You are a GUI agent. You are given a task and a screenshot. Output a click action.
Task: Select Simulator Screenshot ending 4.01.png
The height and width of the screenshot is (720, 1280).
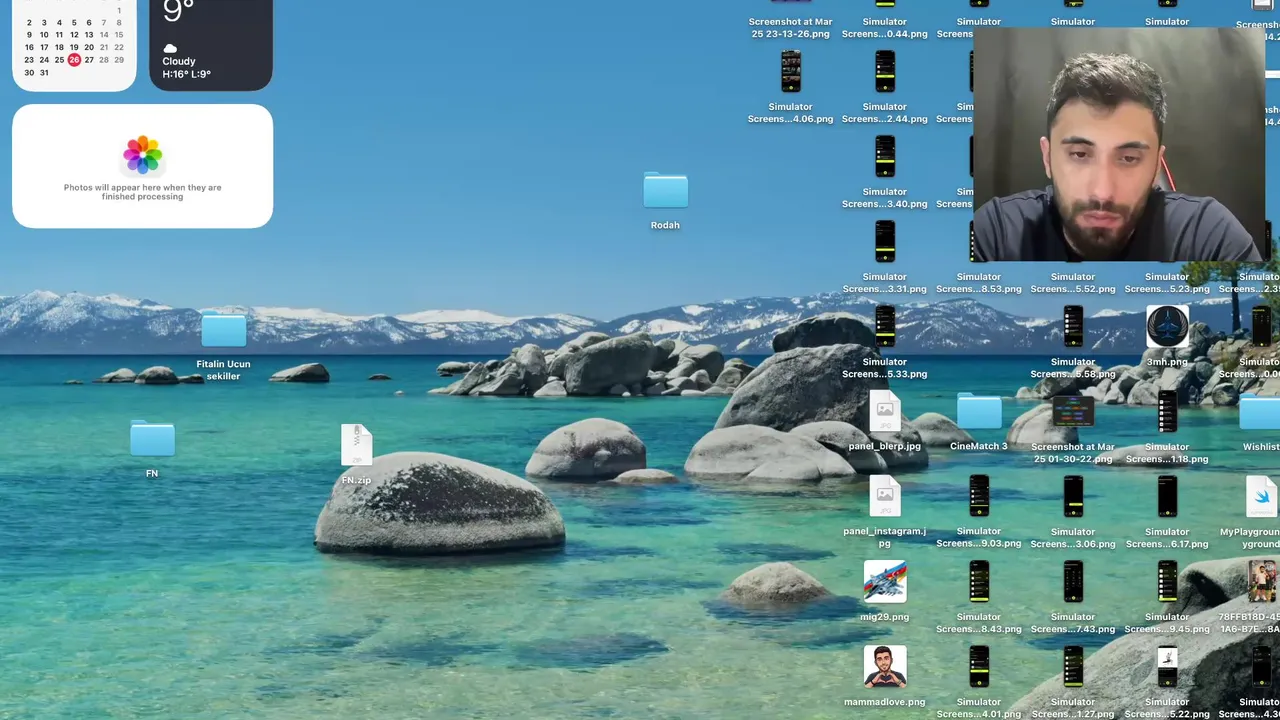[x=979, y=667]
